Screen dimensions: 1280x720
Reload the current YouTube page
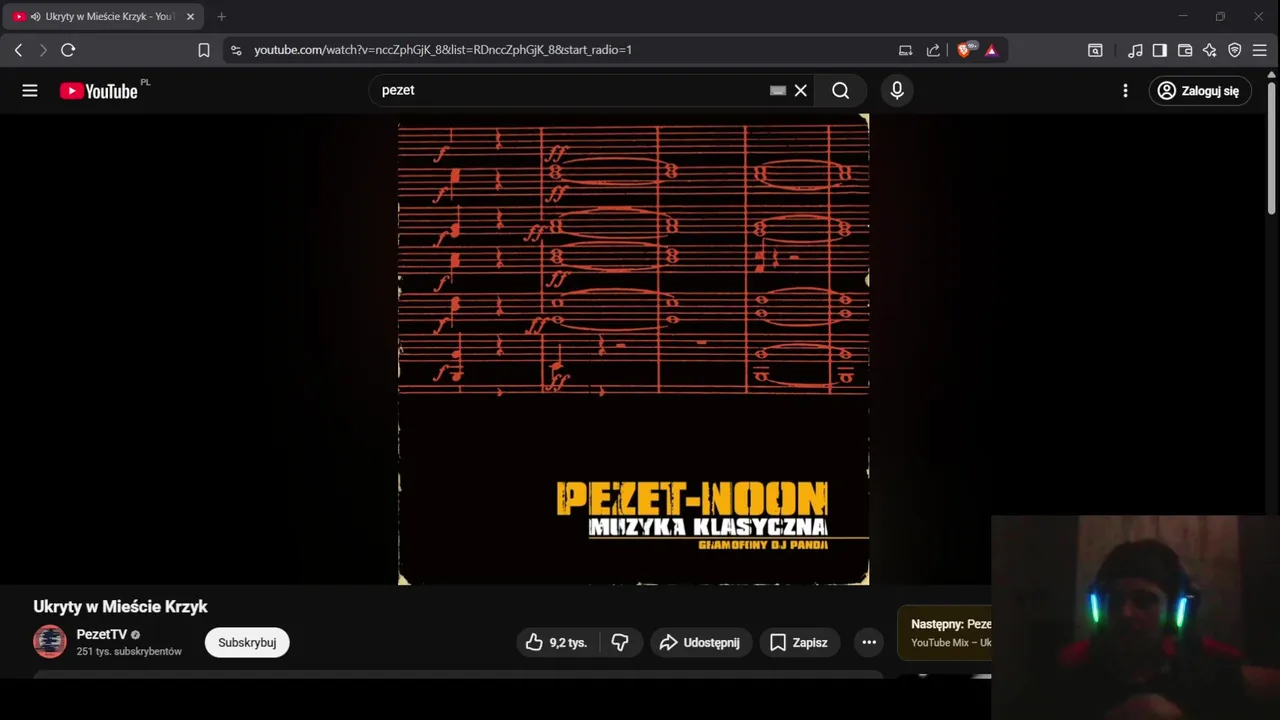(x=68, y=50)
